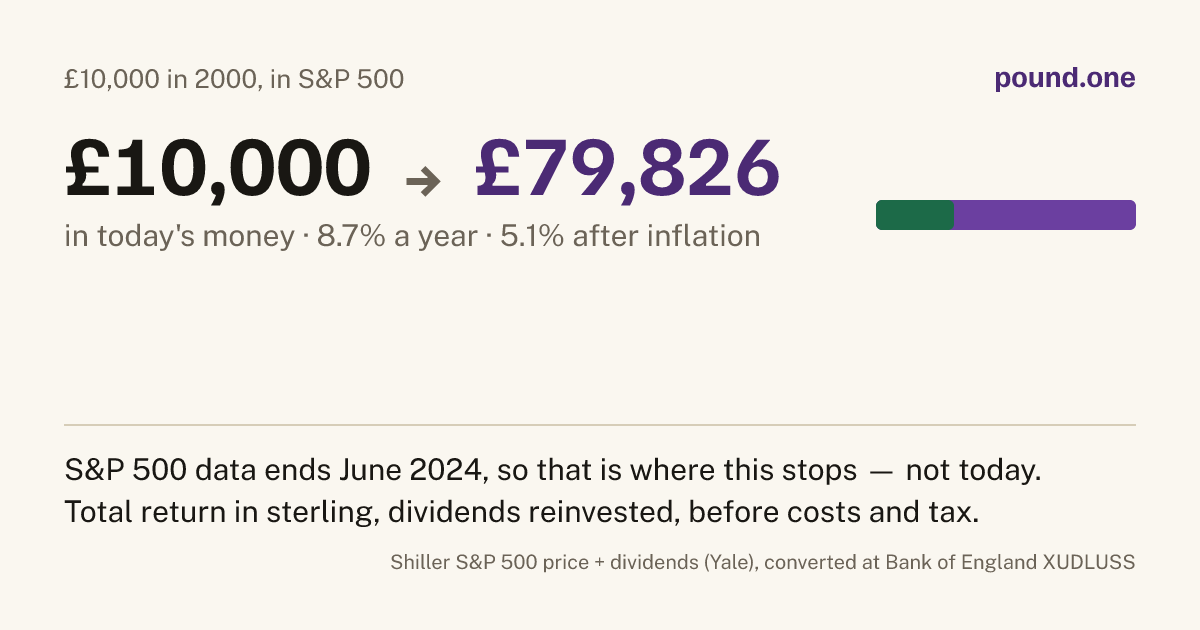This screenshot has height=630, width=1200.
Task: Select the purple segment of the bar
Action: 1044,215
